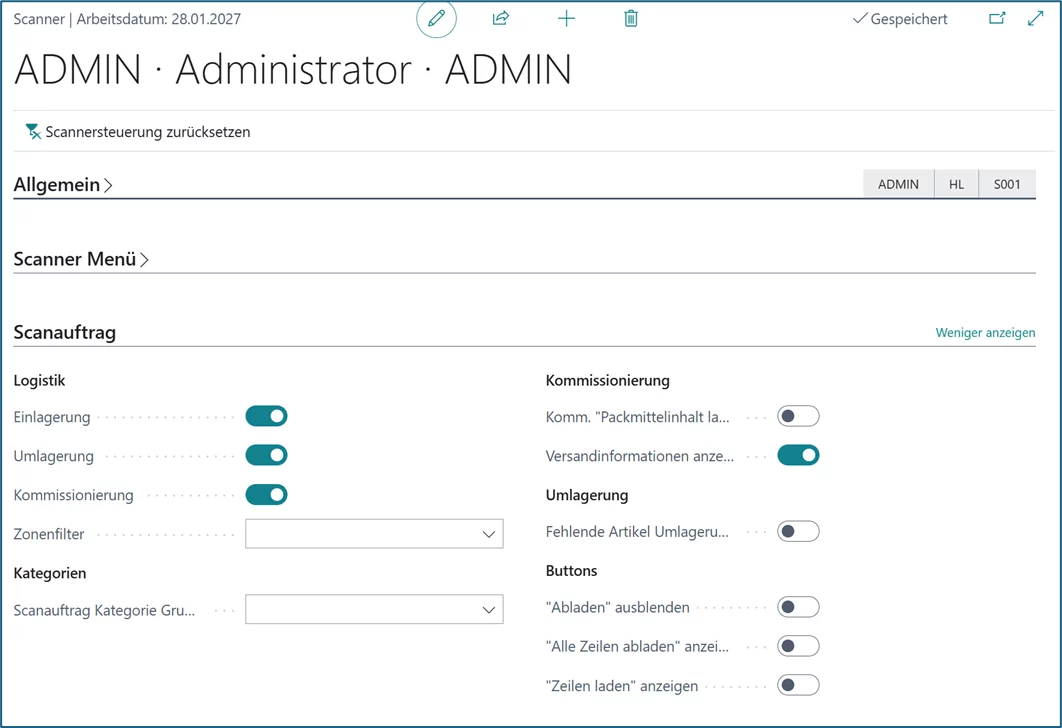Click the trash can delete icon

[631, 19]
